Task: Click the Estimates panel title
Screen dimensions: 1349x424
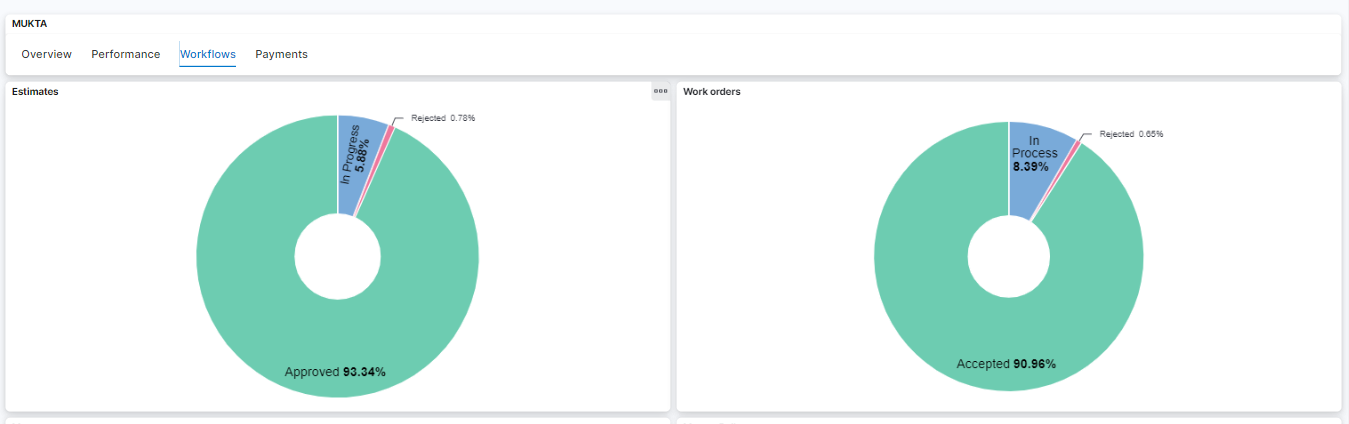Action: click(35, 92)
